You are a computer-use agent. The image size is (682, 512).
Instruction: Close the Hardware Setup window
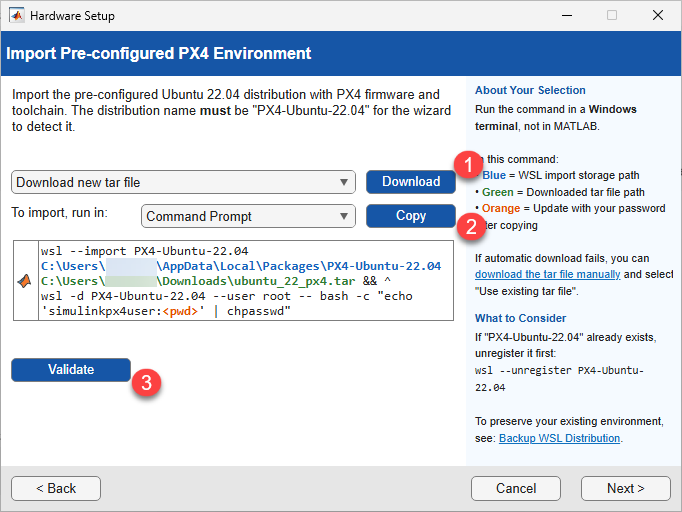point(658,16)
